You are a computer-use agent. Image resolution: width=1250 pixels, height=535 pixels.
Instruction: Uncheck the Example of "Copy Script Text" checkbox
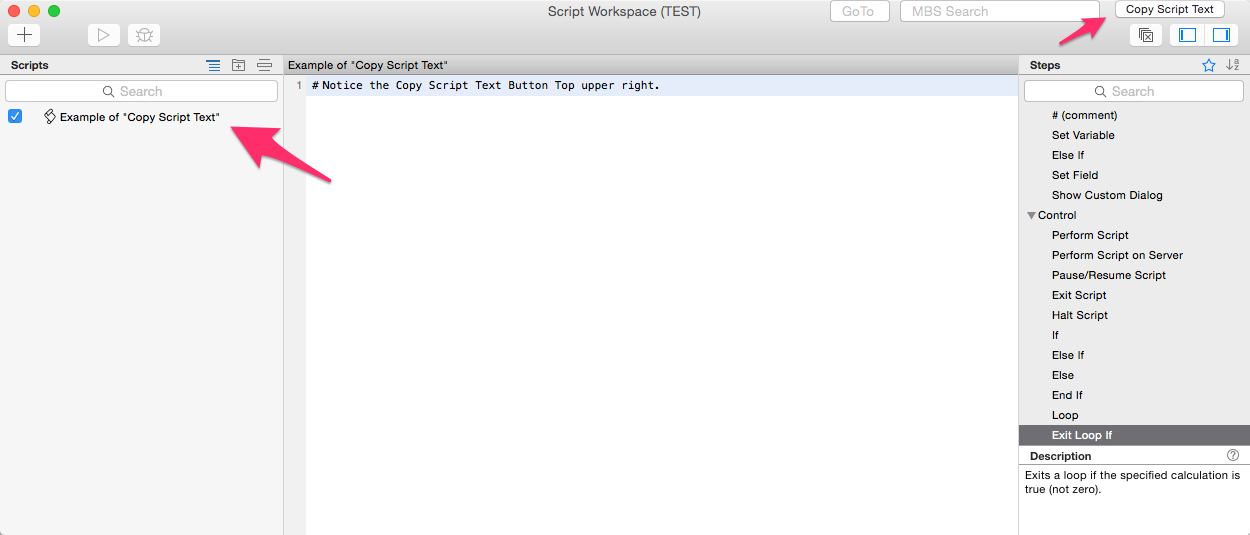(x=15, y=117)
